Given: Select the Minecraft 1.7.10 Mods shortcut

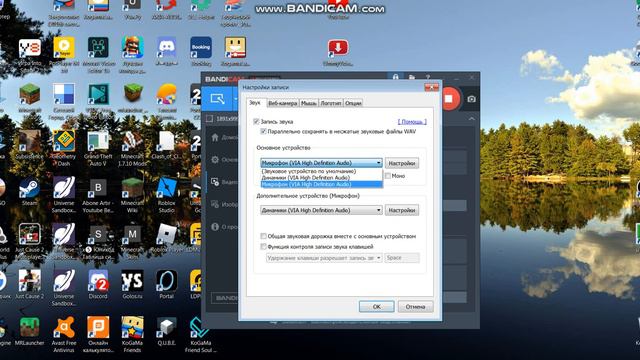Looking at the screenshot, I should pyautogui.click(x=132, y=149).
